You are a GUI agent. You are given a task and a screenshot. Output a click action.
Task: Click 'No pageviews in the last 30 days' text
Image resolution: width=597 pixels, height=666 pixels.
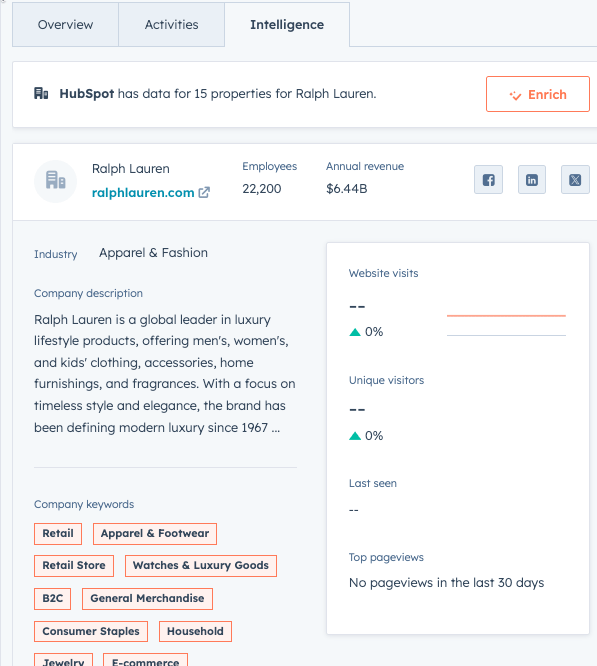[x=446, y=583]
